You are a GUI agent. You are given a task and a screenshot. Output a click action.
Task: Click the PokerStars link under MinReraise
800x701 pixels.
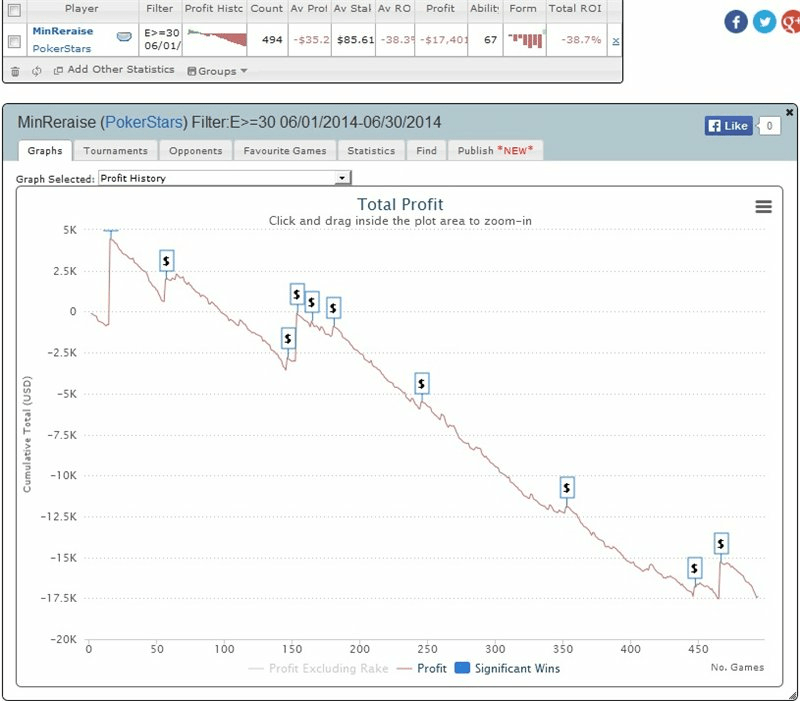click(x=62, y=48)
